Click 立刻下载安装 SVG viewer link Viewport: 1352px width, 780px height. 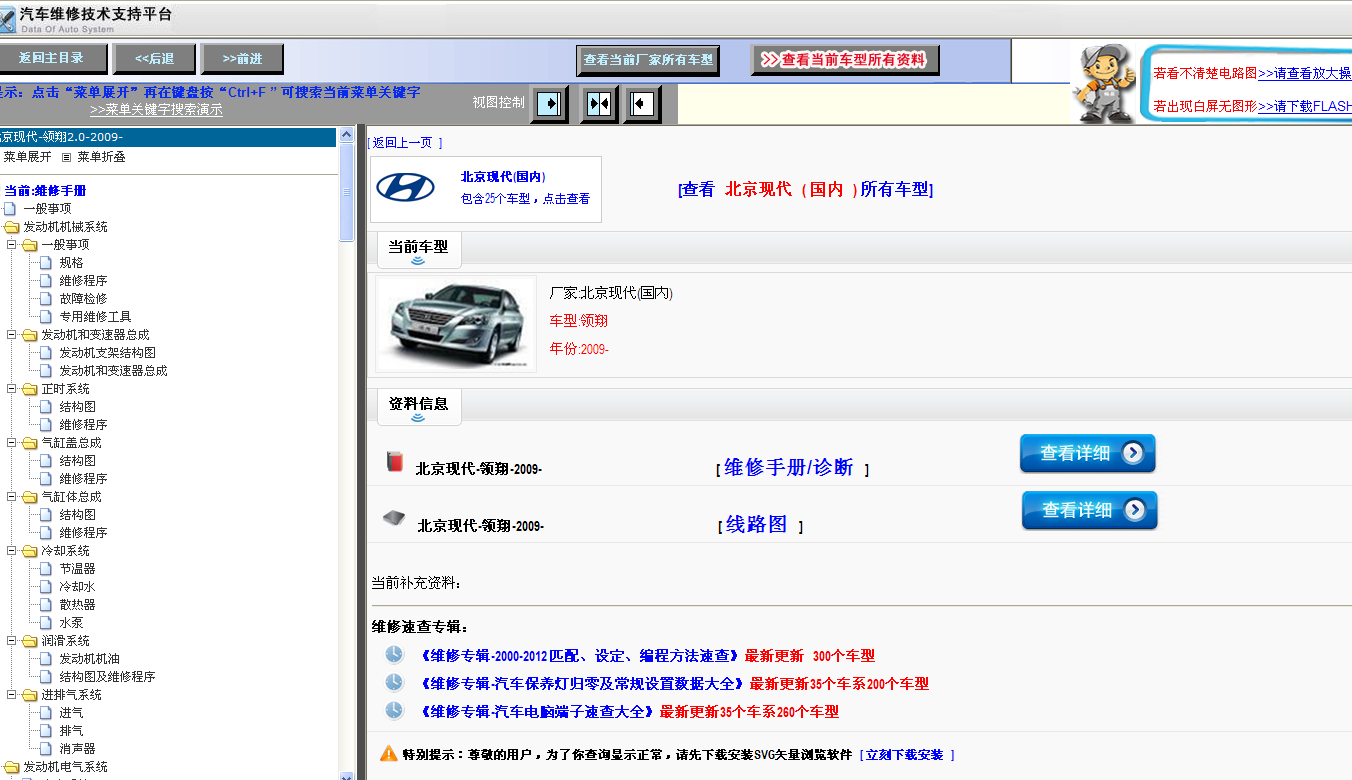pos(904,755)
